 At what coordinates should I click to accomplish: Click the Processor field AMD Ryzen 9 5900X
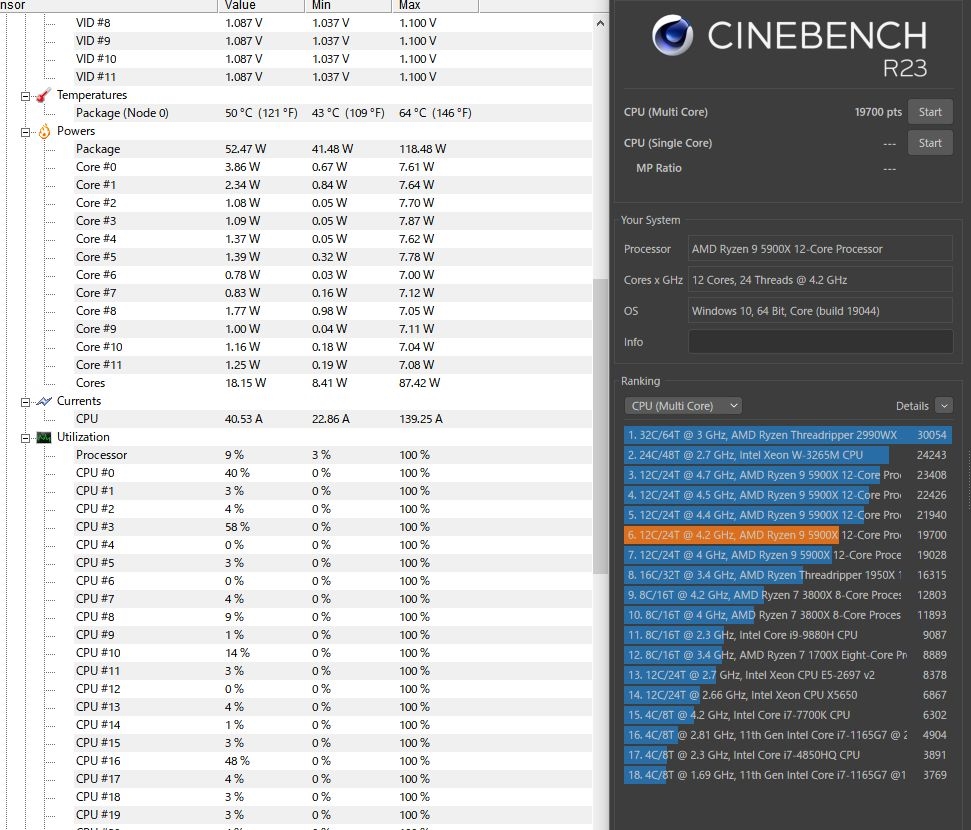point(821,248)
